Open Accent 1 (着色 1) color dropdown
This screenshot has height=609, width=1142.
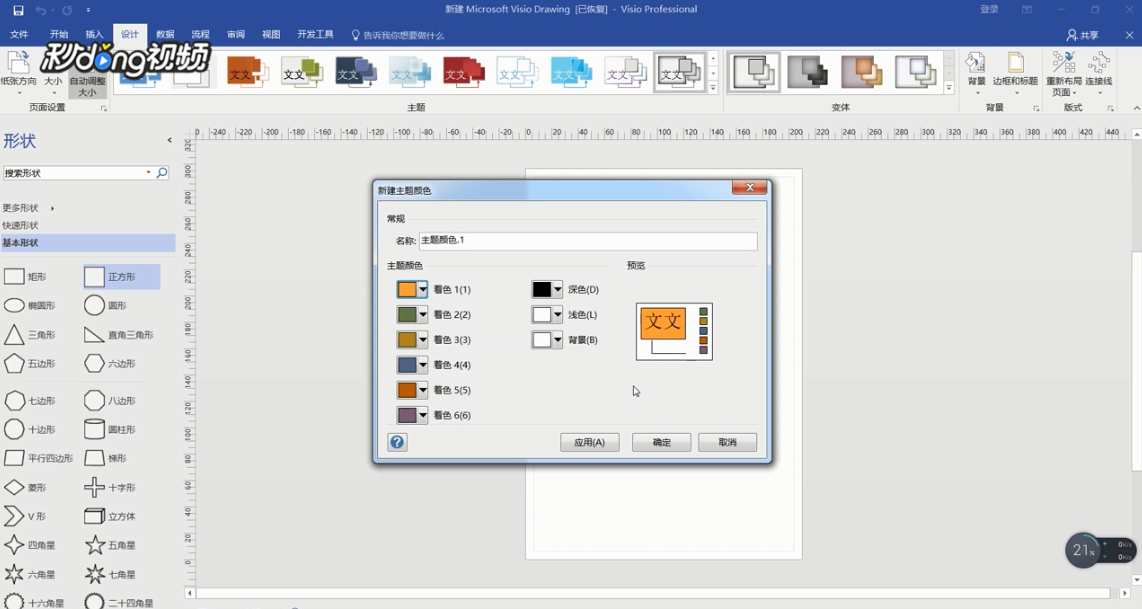pyautogui.click(x=422, y=290)
